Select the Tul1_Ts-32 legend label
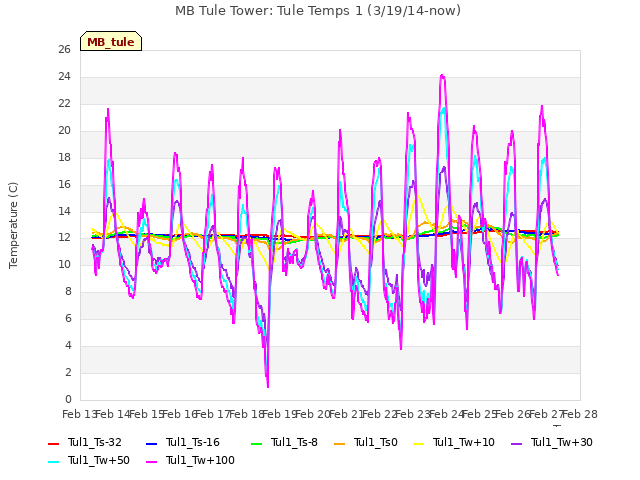This screenshot has width=640, height=480. point(95,442)
